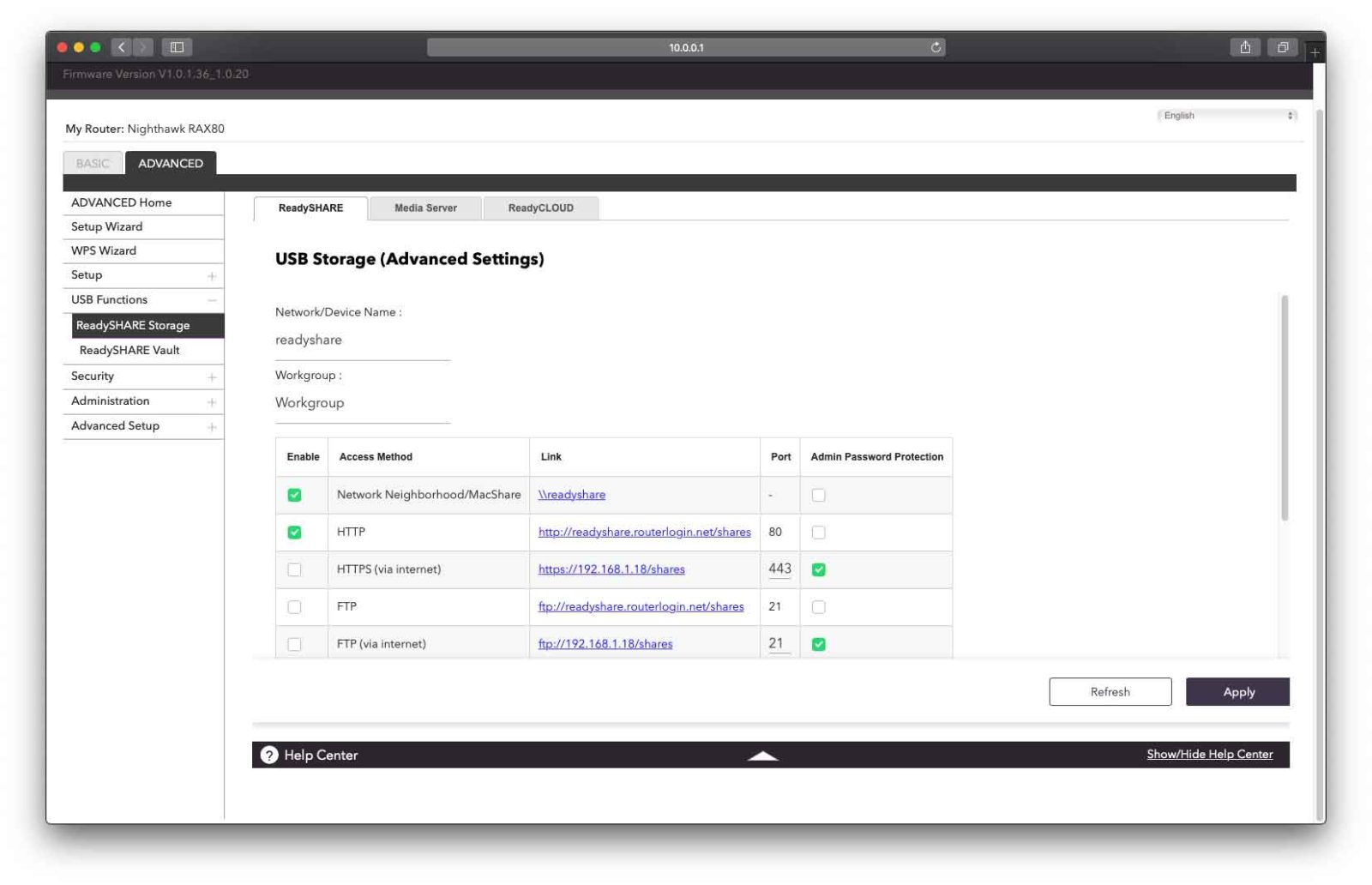Open a new tab with plus icon
The height and width of the screenshot is (885, 1372).
pyautogui.click(x=1315, y=52)
